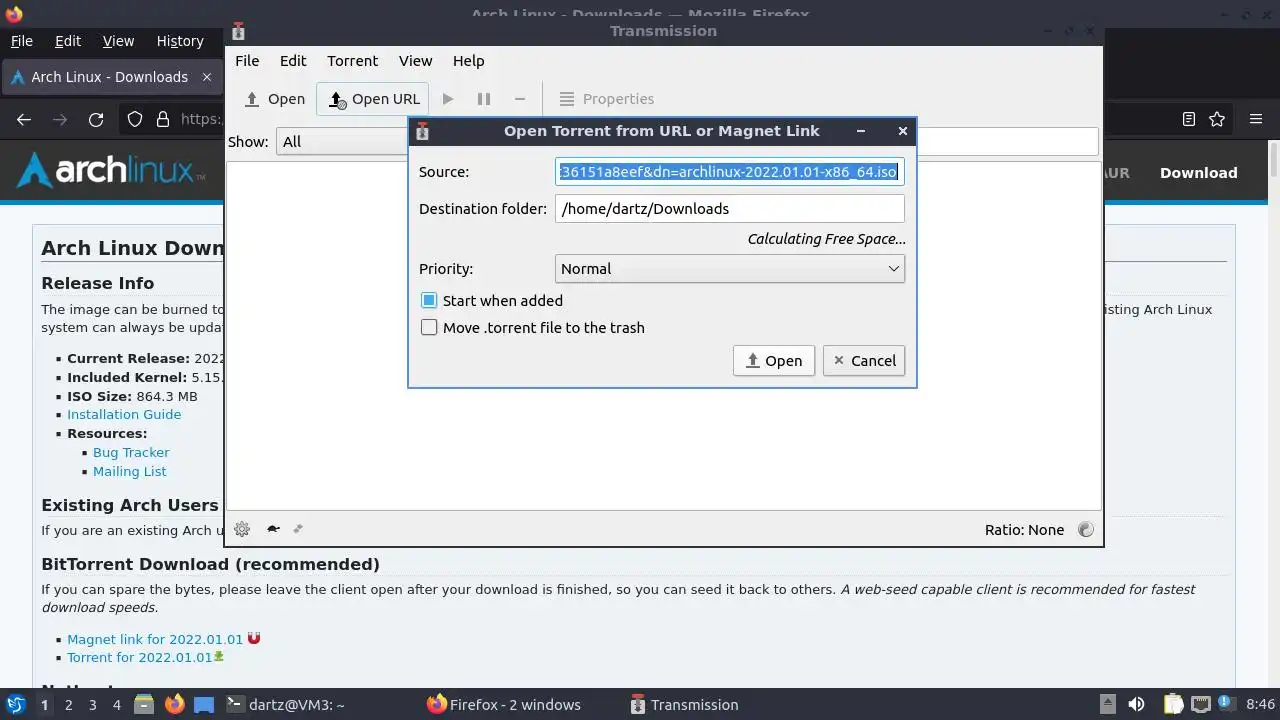Screen dimensions: 1280x720
Task: Click the dialog title bar Transmission icon
Action: (422, 131)
